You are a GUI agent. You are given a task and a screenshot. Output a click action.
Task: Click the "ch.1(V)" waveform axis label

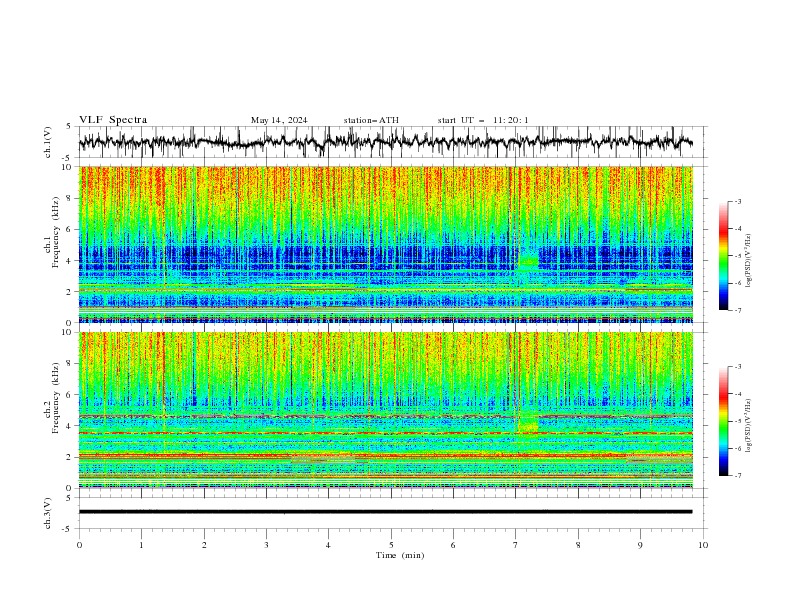(x=48, y=142)
